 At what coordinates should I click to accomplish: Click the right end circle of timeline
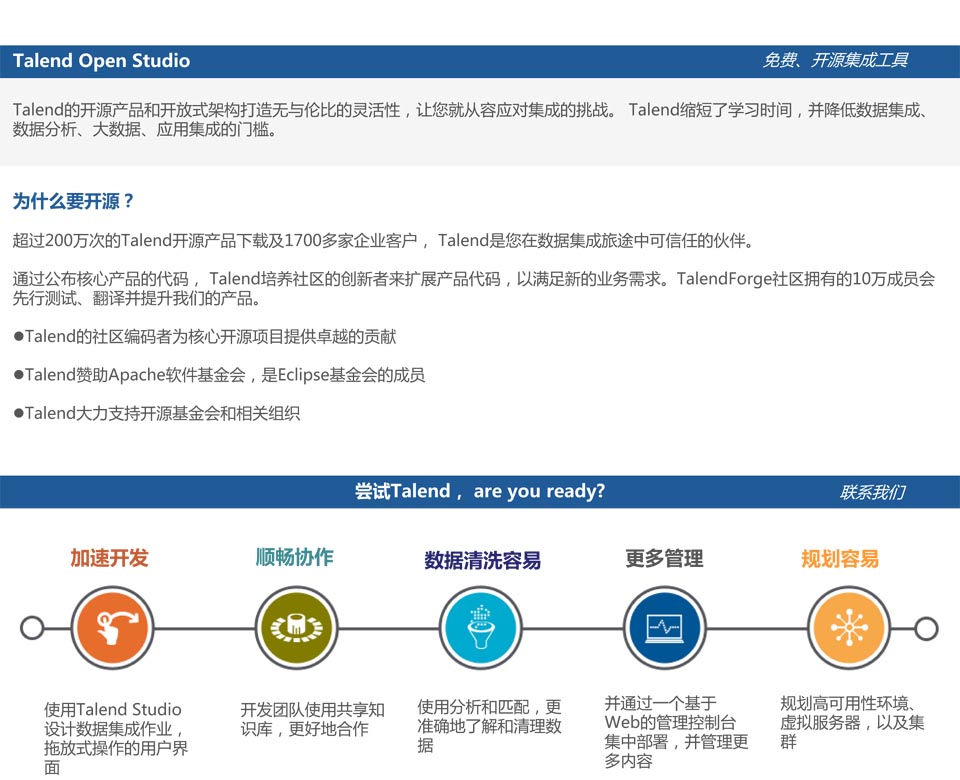[x=926, y=628]
